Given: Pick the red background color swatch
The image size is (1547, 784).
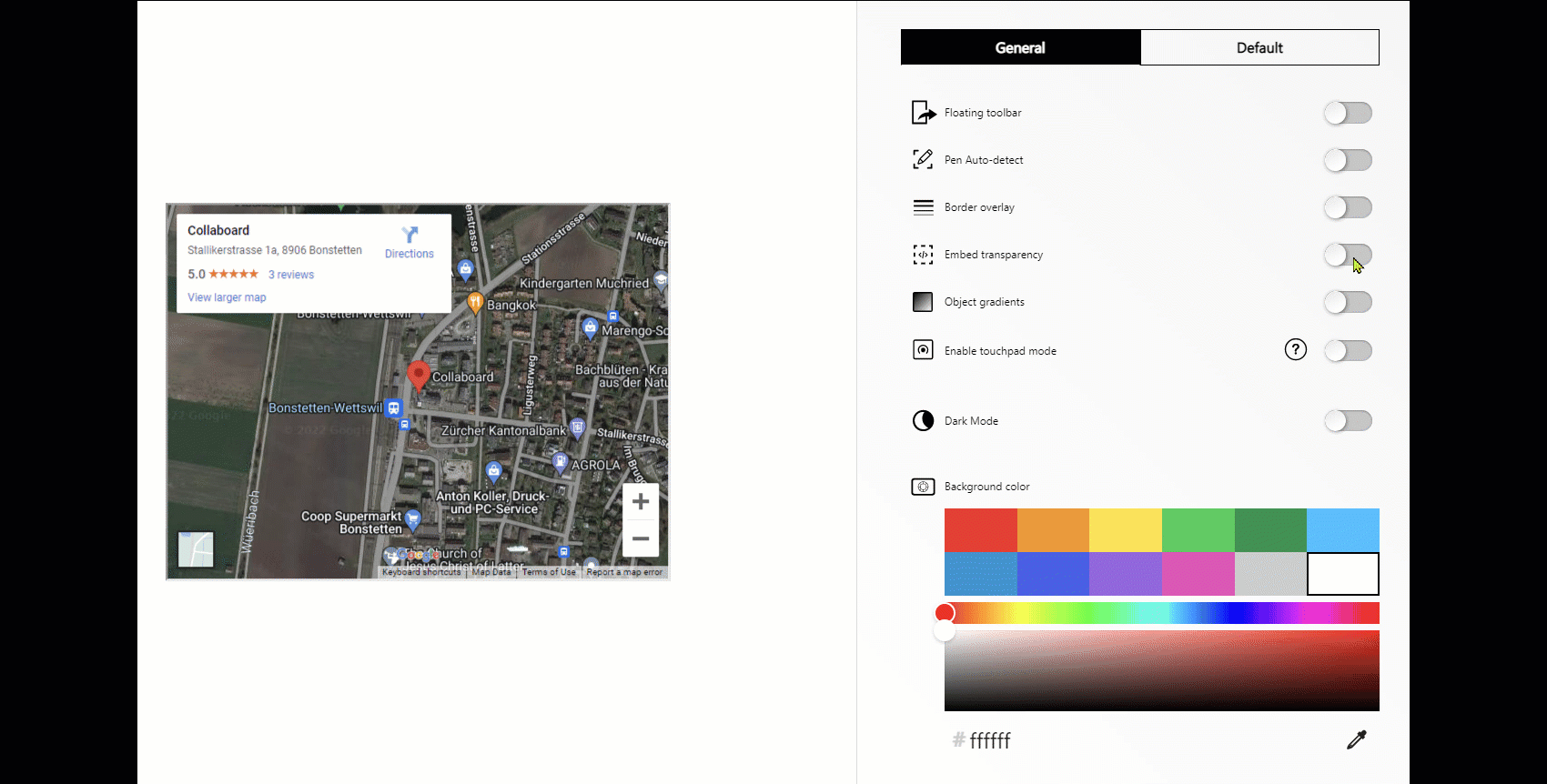Looking at the screenshot, I should click(980, 530).
